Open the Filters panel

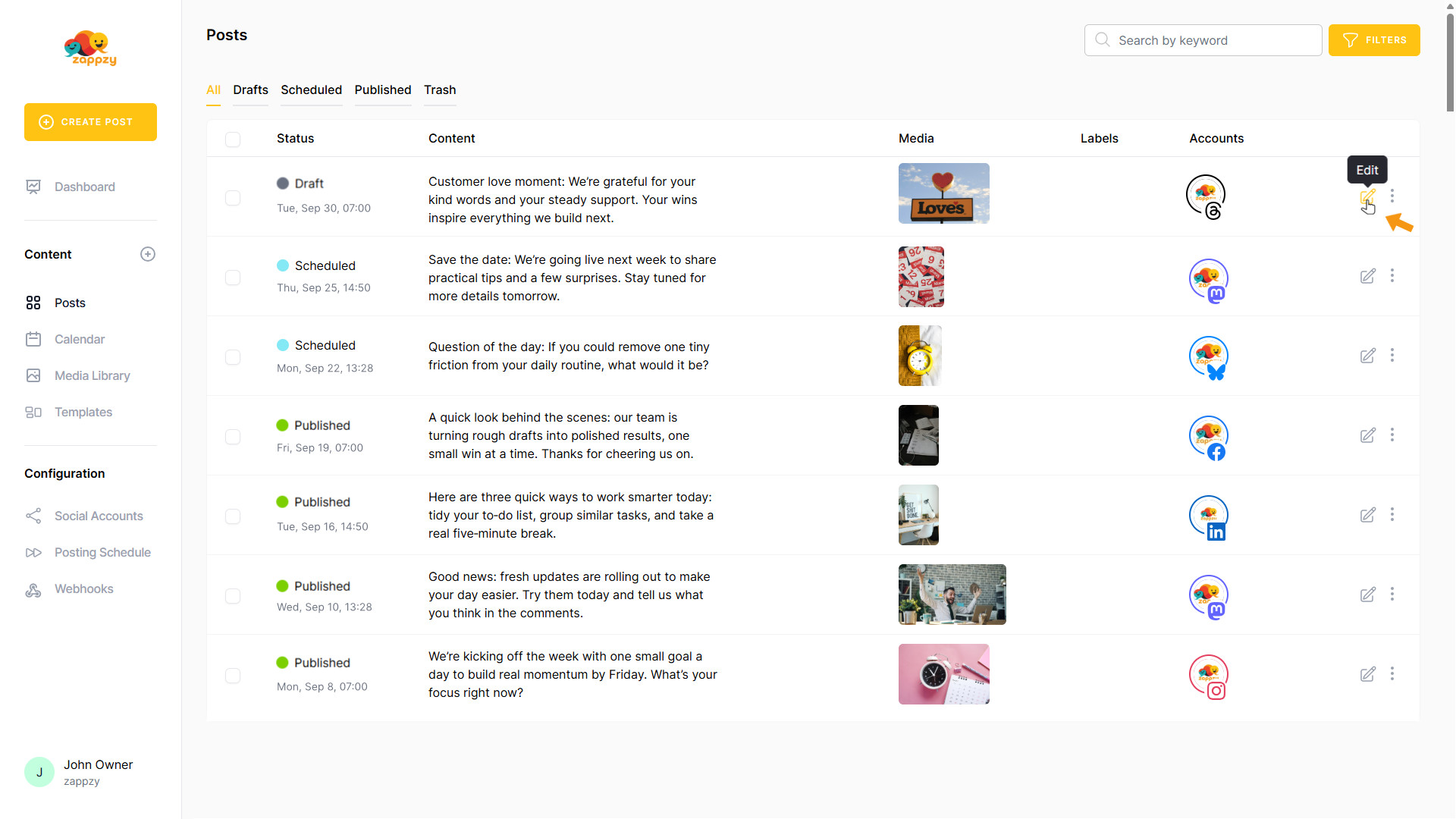pyautogui.click(x=1373, y=40)
